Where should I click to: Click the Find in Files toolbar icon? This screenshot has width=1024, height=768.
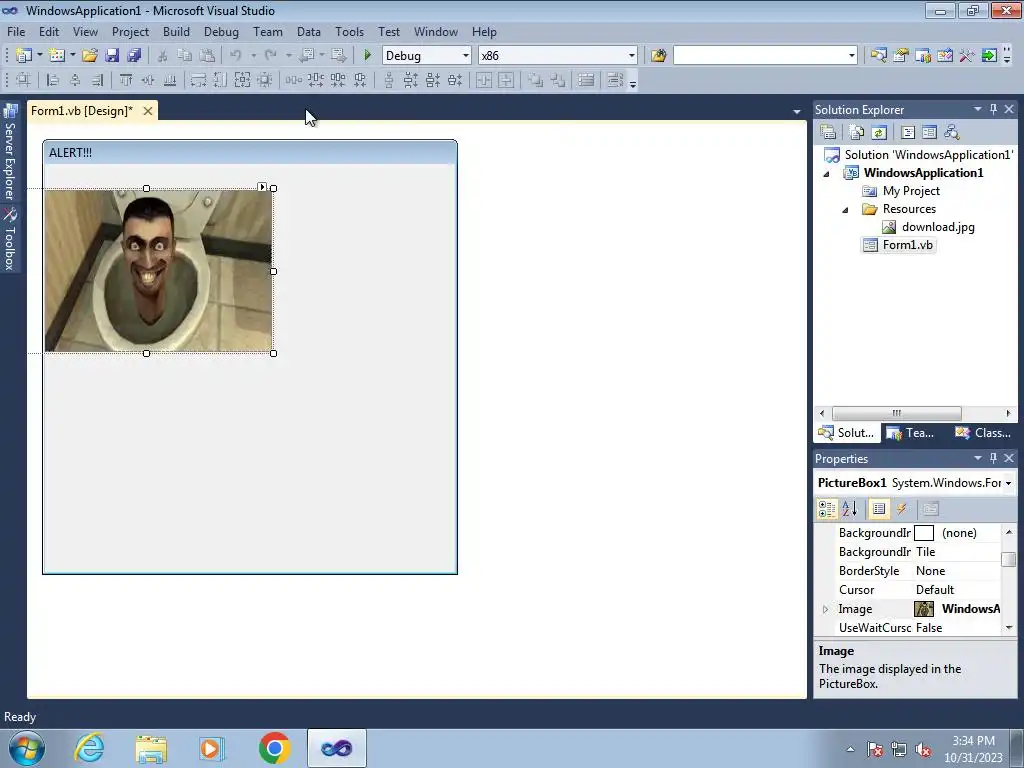658,56
